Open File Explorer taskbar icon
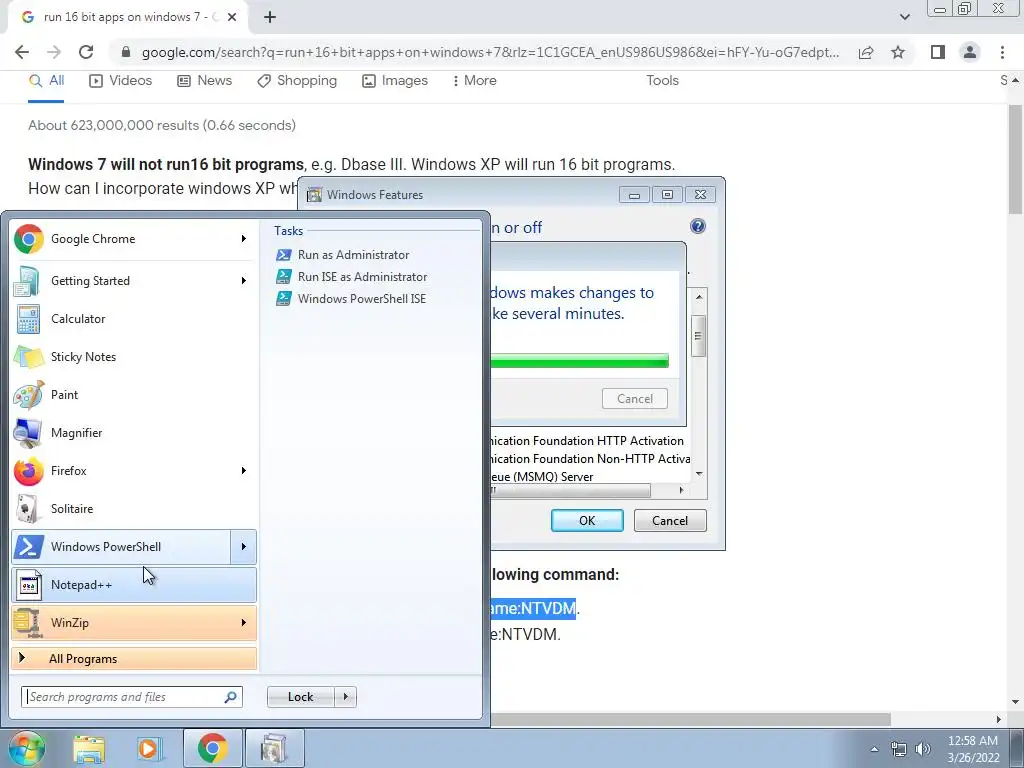1024x768 pixels. pyautogui.click(x=89, y=748)
